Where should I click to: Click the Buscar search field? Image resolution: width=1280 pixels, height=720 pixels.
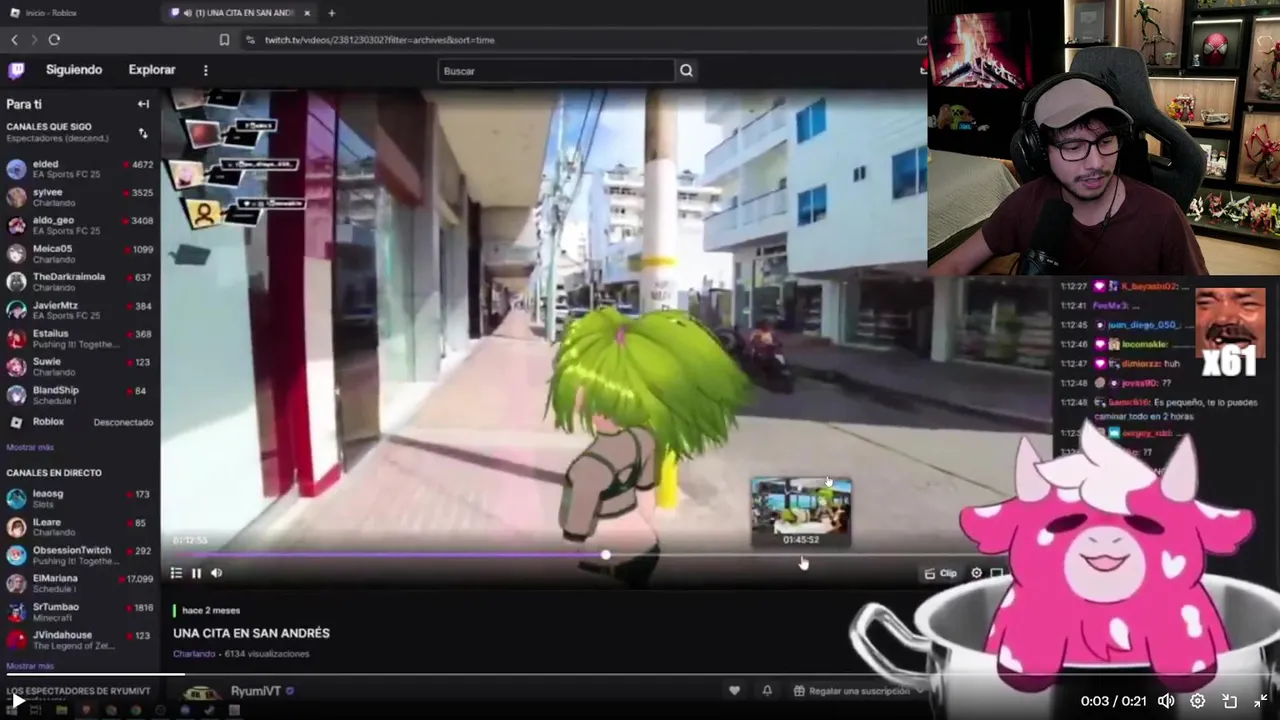556,71
